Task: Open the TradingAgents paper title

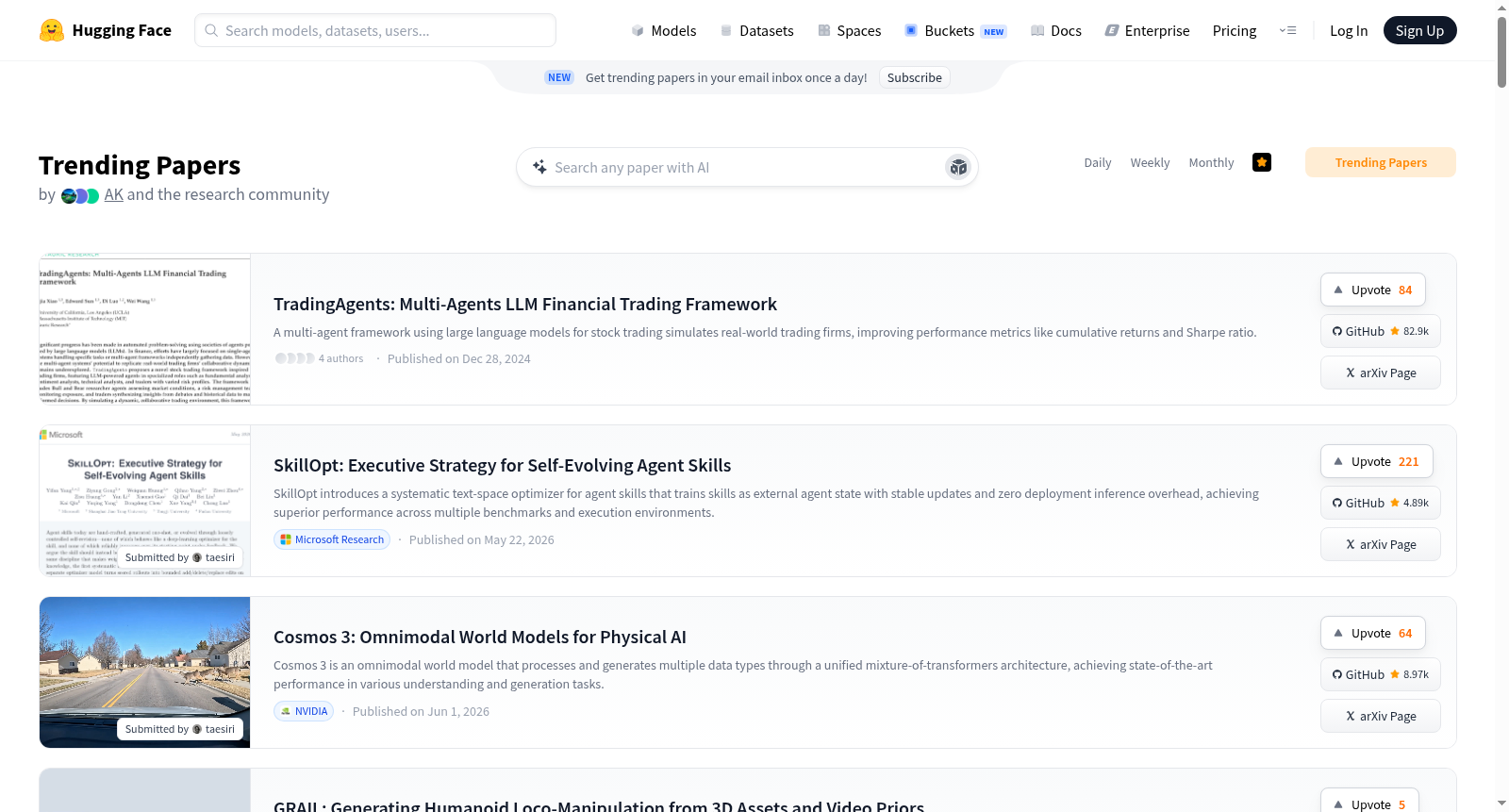Action: [525, 304]
